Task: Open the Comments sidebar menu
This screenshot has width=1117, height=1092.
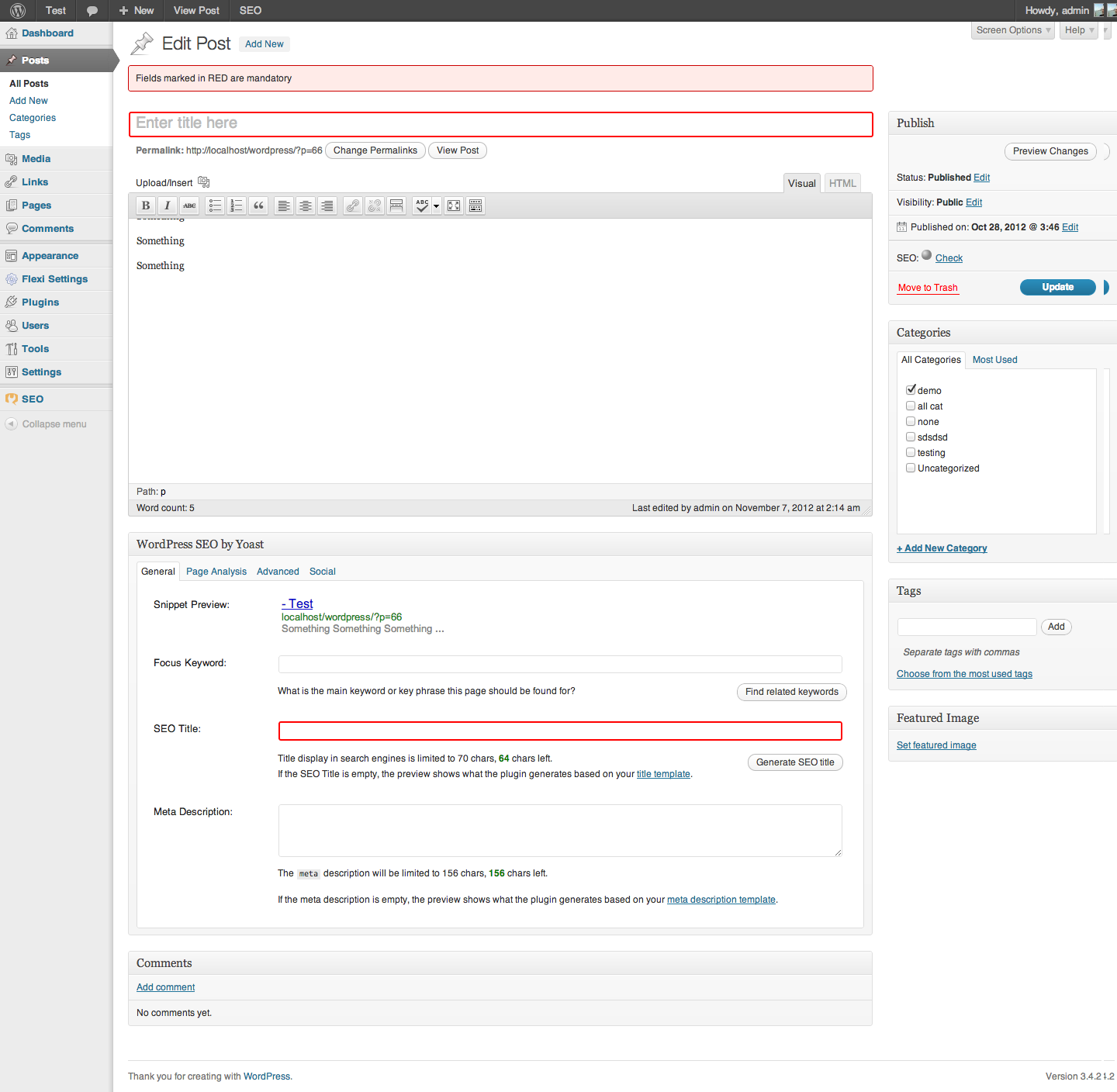Action: pyautogui.click(x=47, y=229)
